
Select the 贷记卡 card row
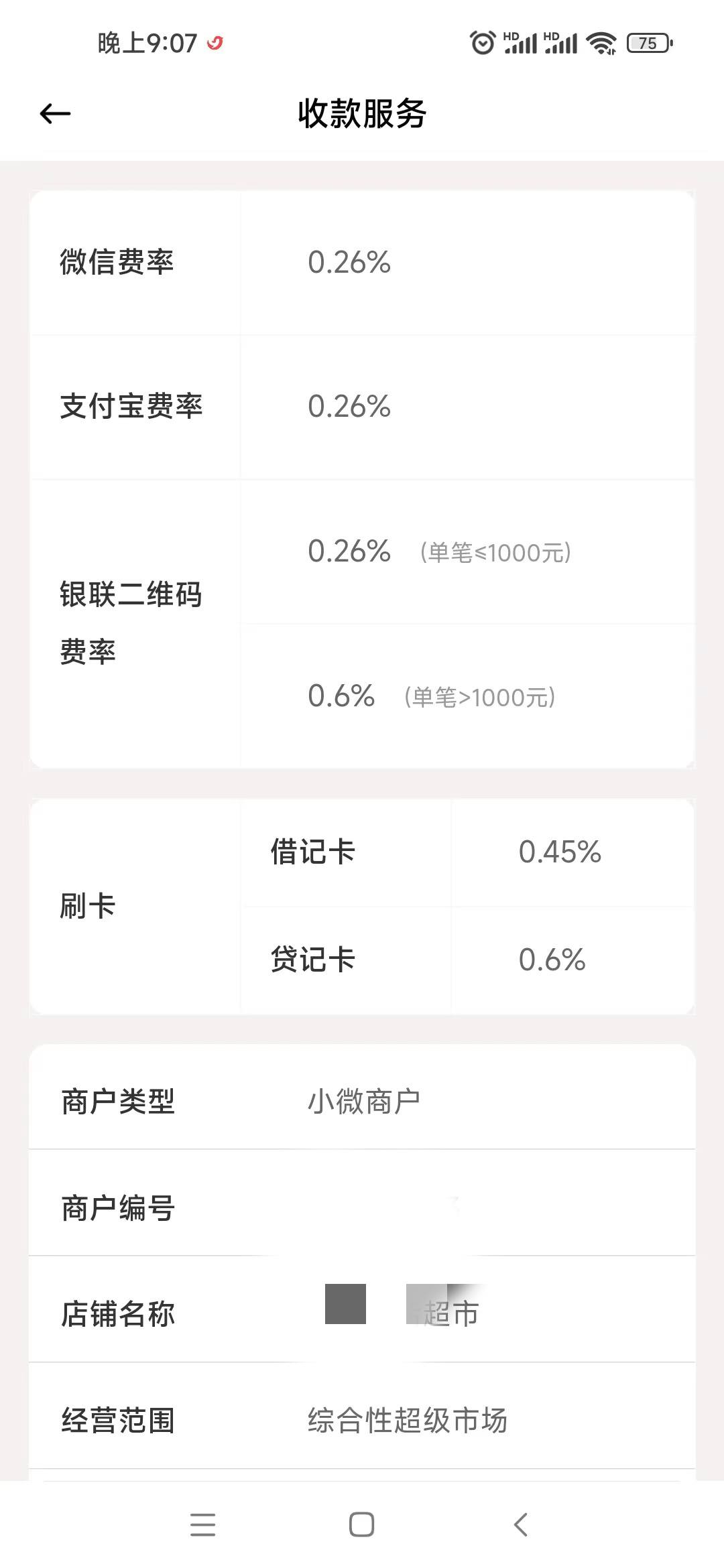[x=467, y=960]
